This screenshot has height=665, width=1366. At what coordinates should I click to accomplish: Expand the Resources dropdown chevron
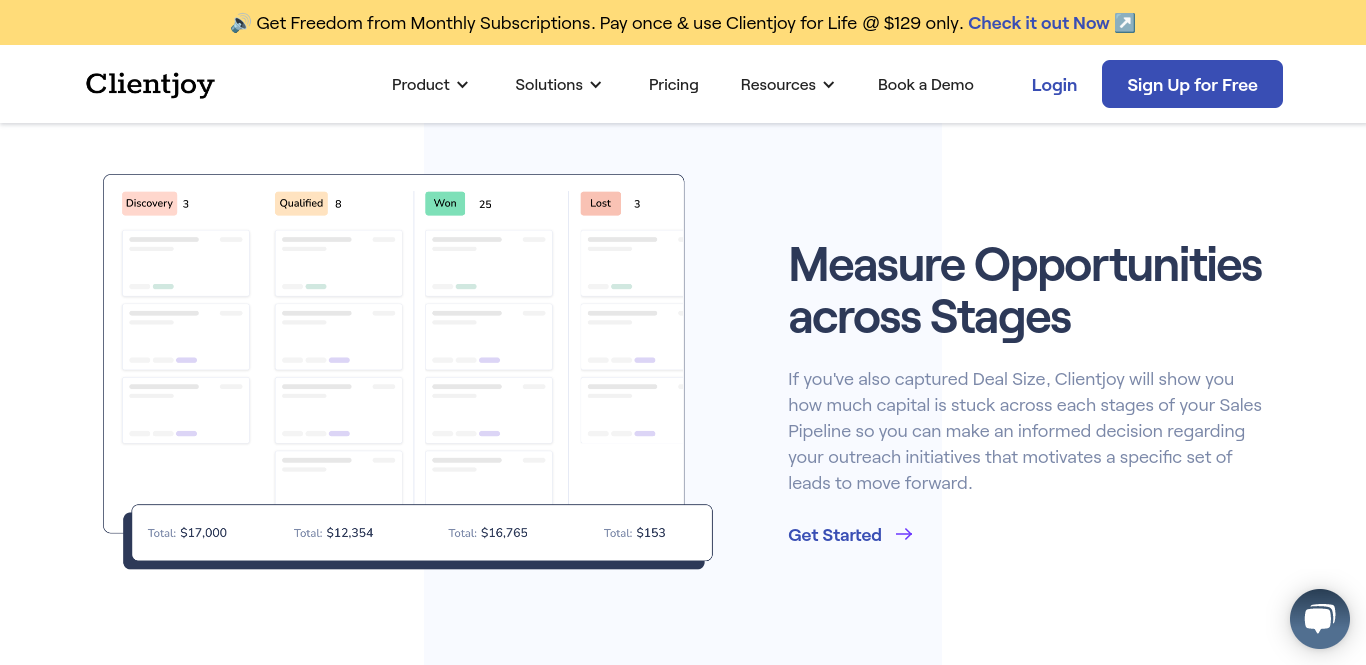pyautogui.click(x=829, y=85)
